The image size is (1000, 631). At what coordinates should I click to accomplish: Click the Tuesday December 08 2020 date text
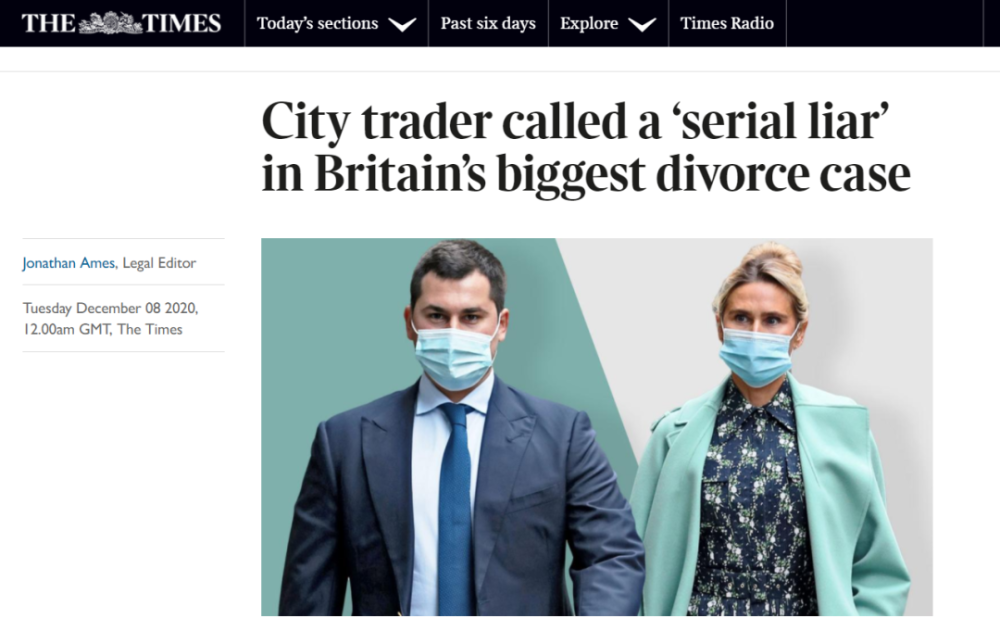click(x=110, y=308)
